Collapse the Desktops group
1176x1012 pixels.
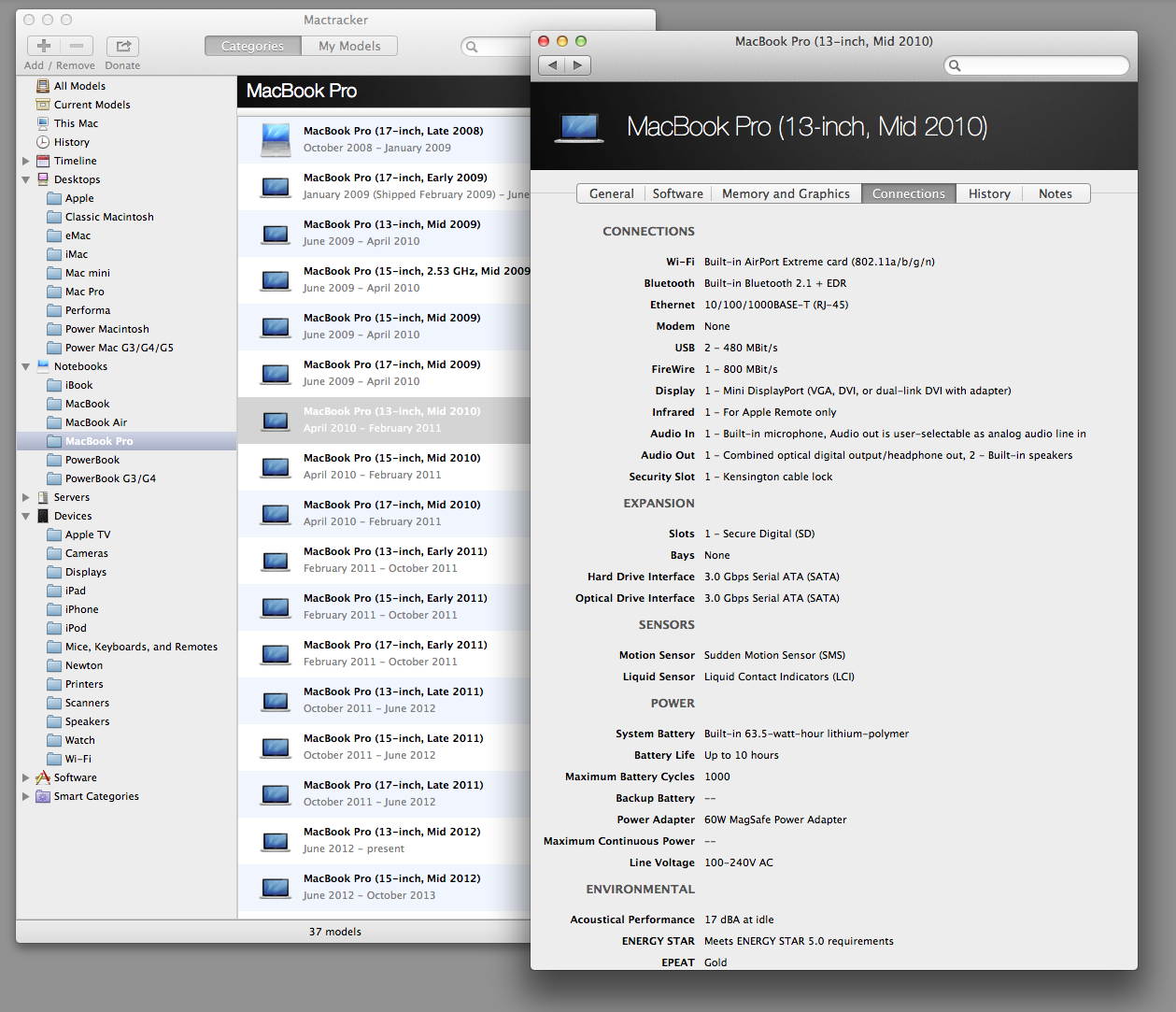(26, 179)
